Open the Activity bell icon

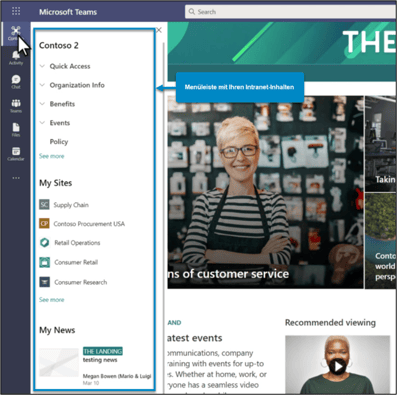[16, 58]
